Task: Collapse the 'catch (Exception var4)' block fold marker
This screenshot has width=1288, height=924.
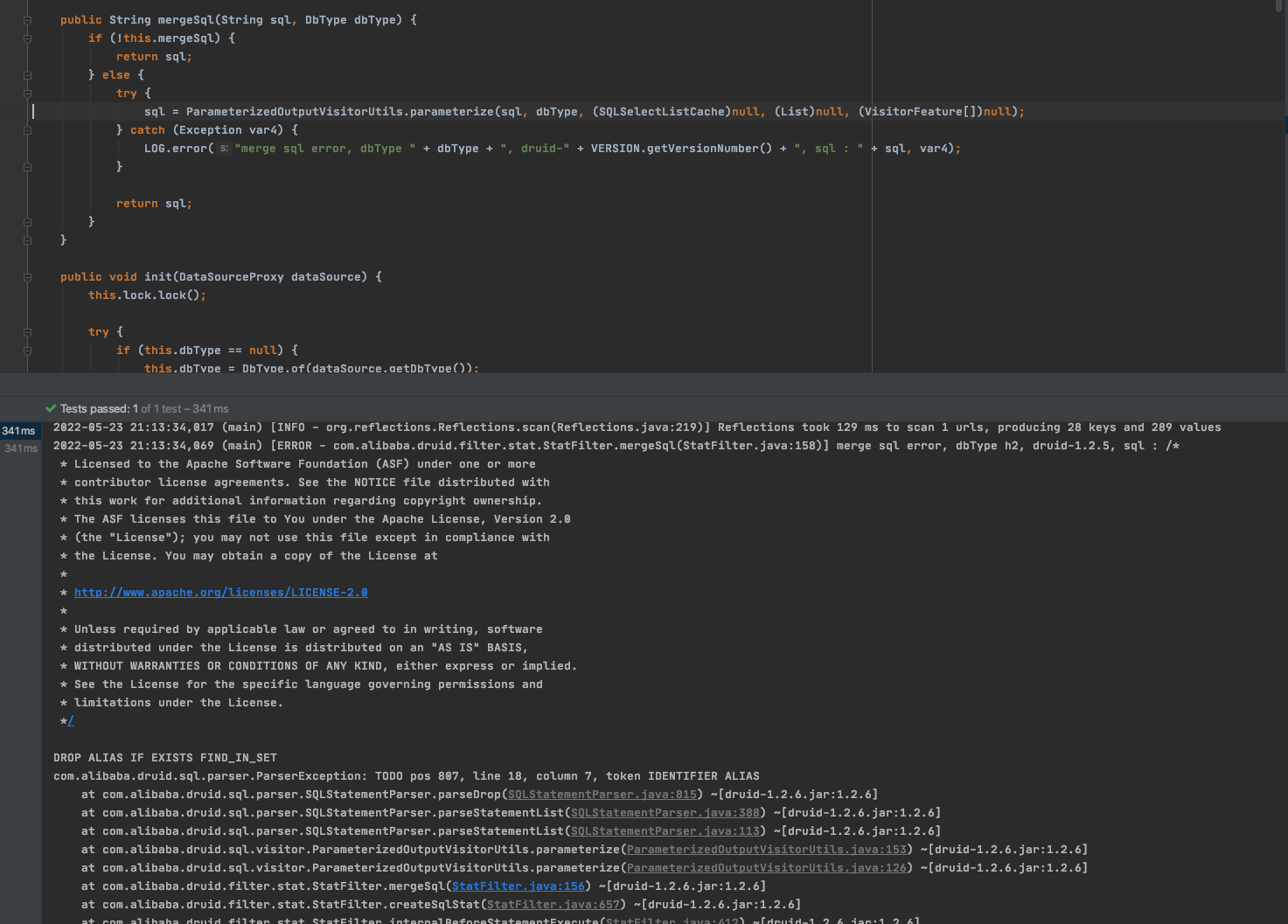Action: click(27, 130)
